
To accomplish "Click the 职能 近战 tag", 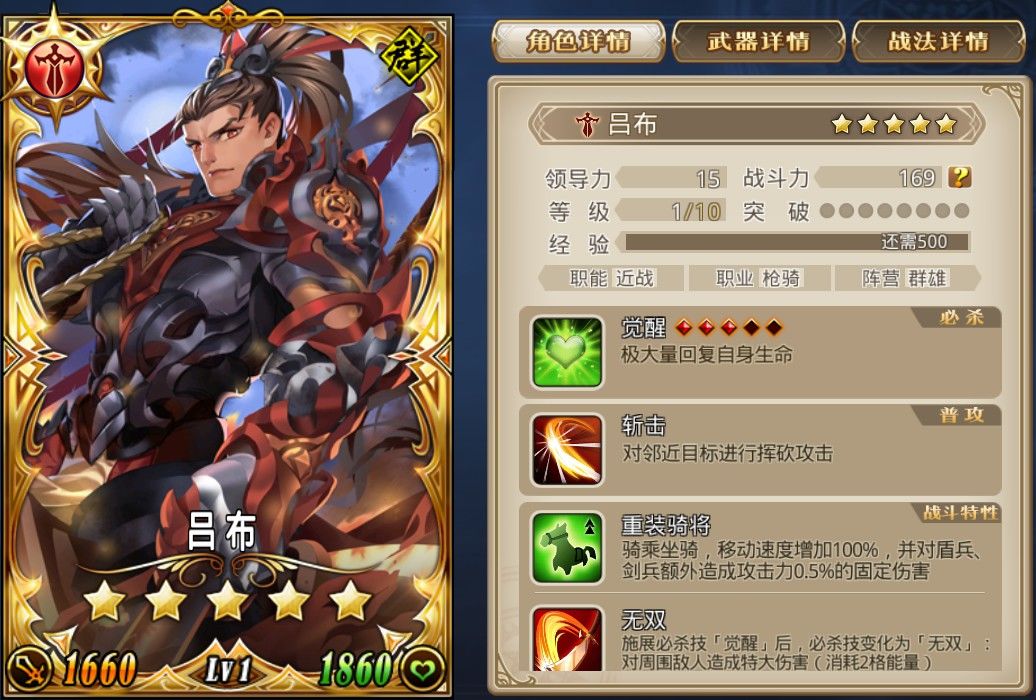I will [x=611, y=278].
